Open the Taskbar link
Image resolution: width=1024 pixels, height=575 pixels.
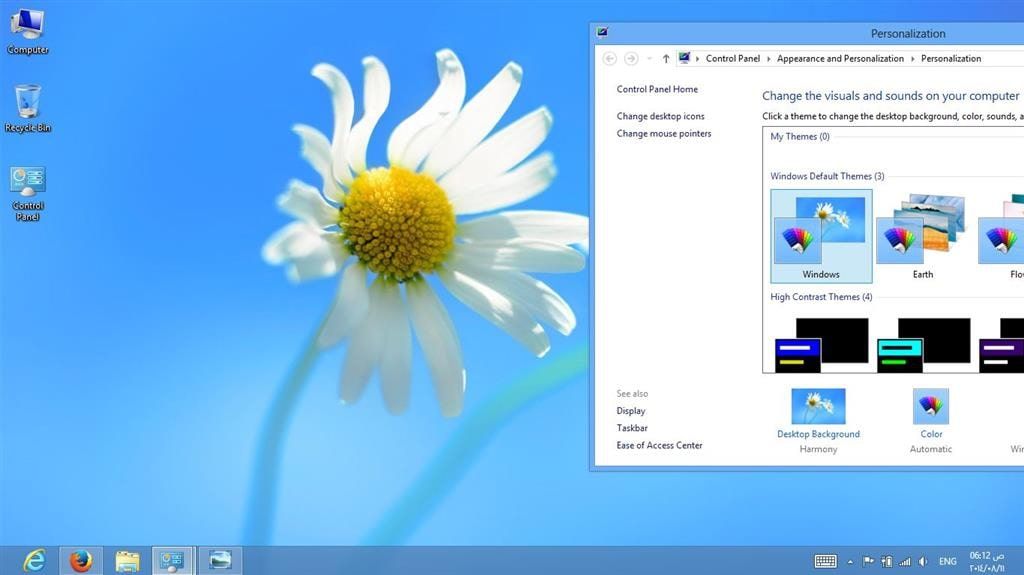pos(632,428)
